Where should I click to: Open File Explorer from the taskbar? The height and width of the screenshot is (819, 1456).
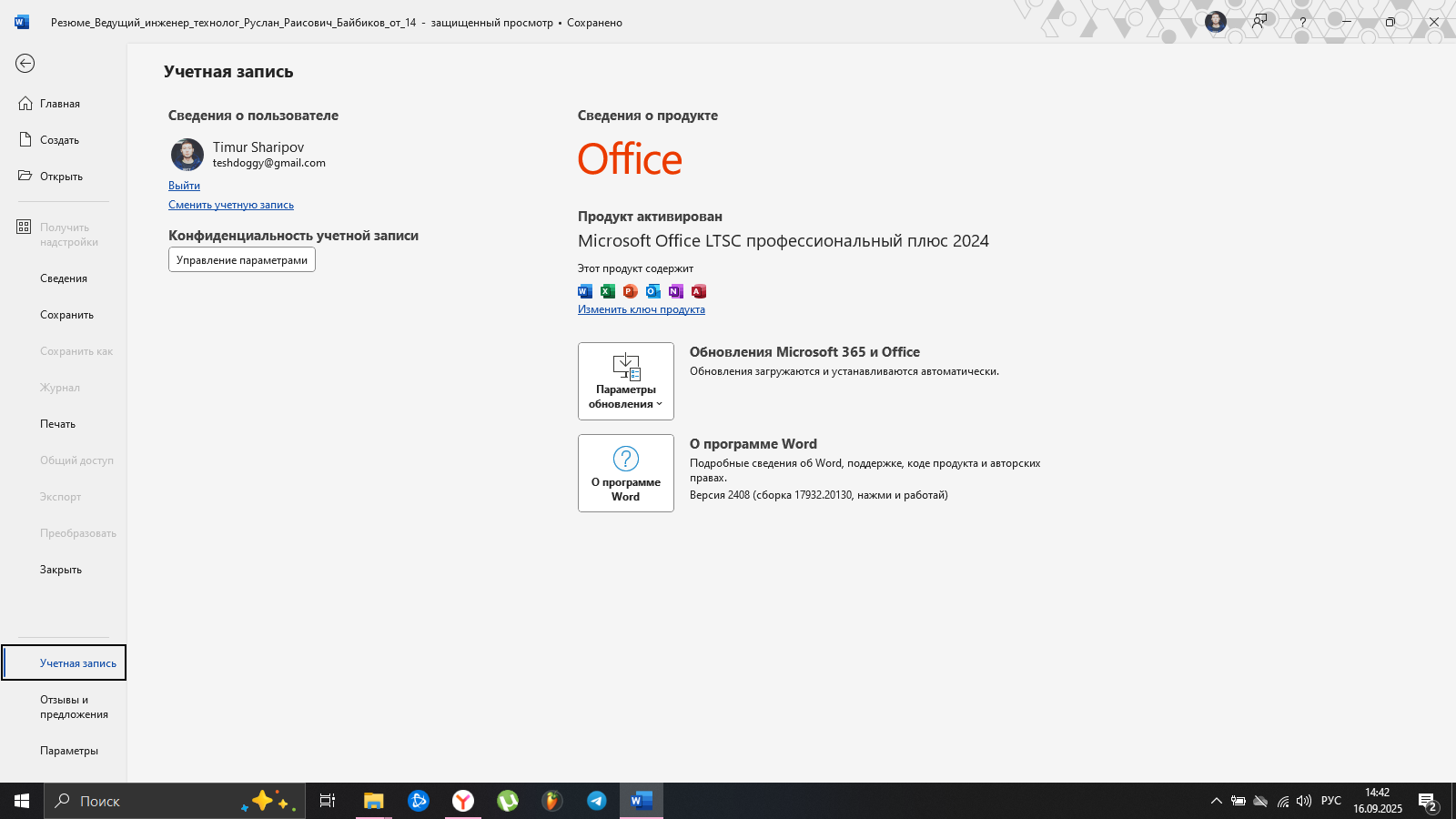coord(374,801)
